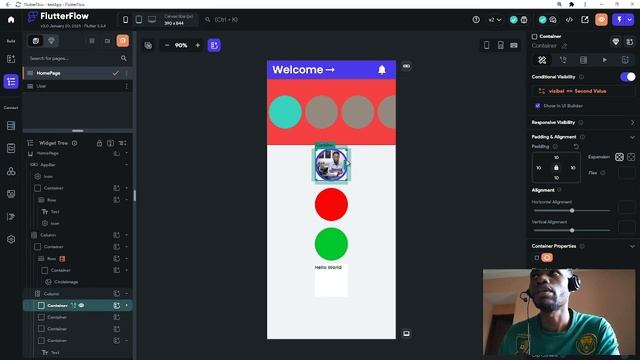The height and width of the screenshot is (360, 640).
Task: Collapse the Padding & Alignment section
Action: pos(632,137)
